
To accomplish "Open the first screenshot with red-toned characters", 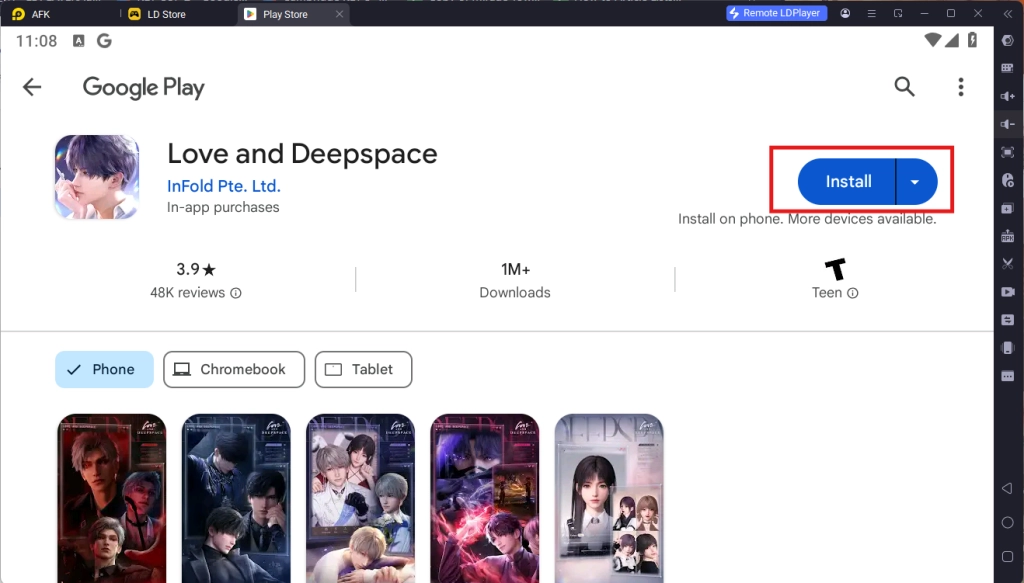I will click(x=112, y=498).
